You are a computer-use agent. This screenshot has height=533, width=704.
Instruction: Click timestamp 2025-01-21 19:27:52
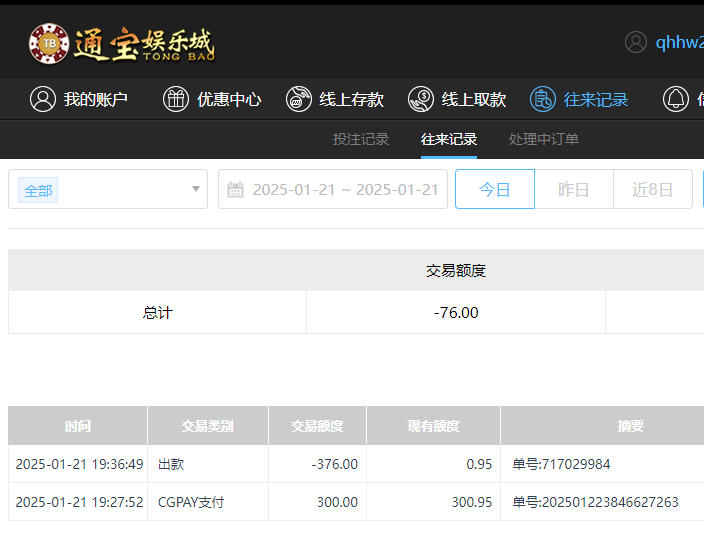pos(79,502)
